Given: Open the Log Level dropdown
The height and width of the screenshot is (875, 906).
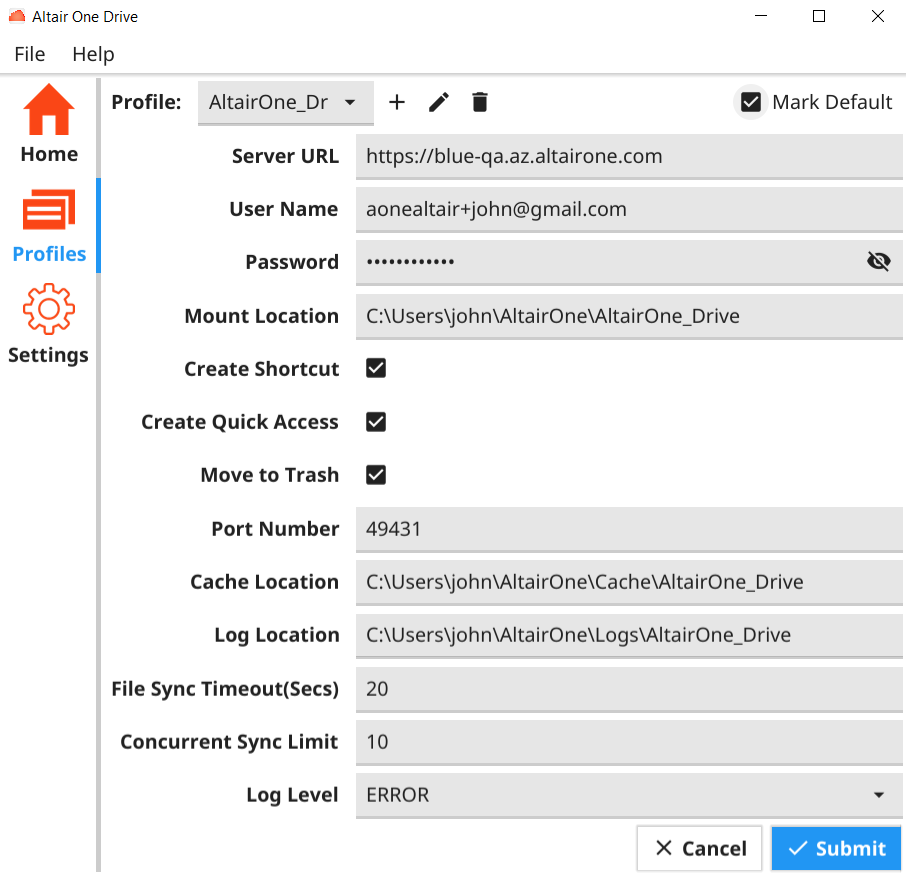Looking at the screenshot, I should [628, 795].
